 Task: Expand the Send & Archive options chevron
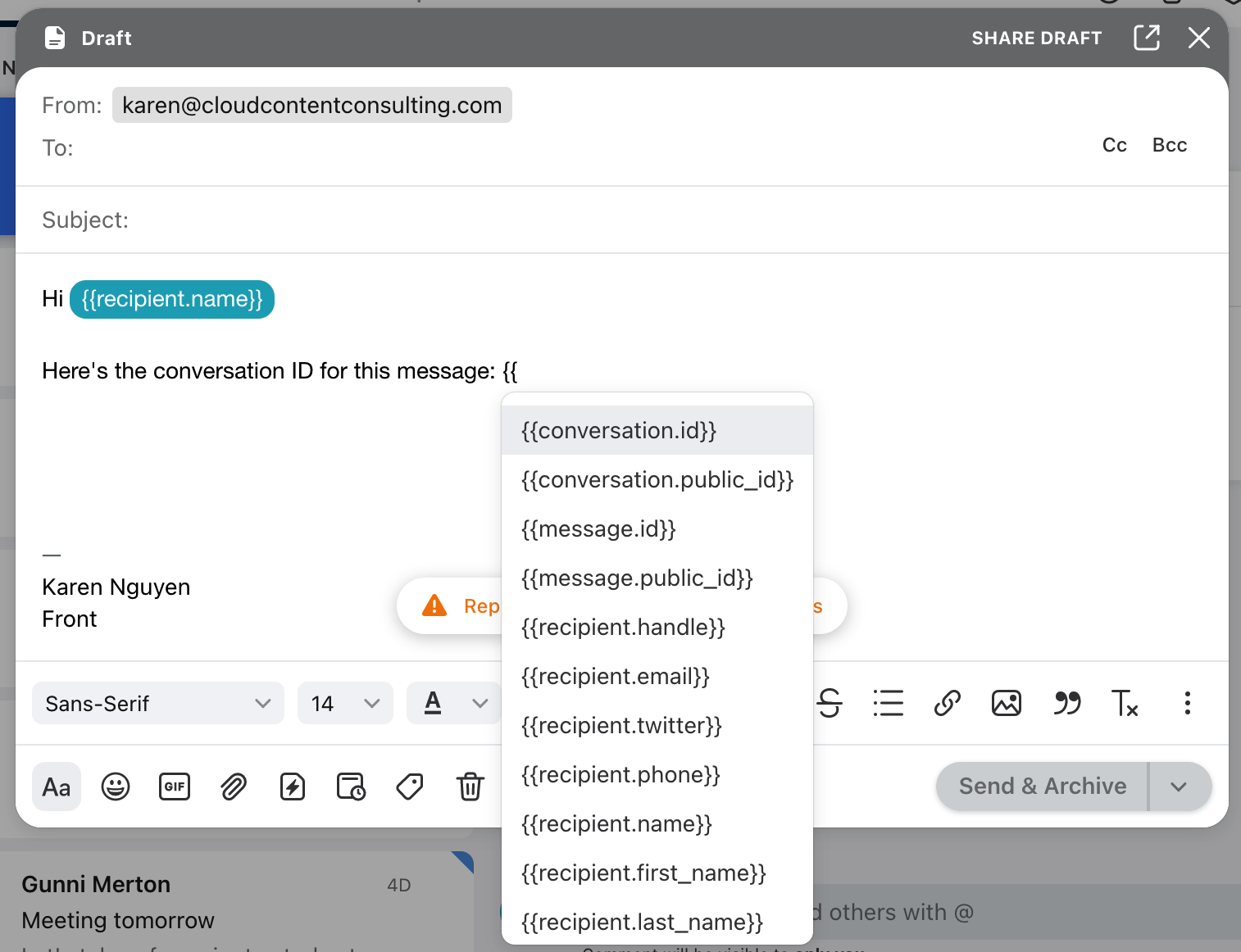(1180, 786)
